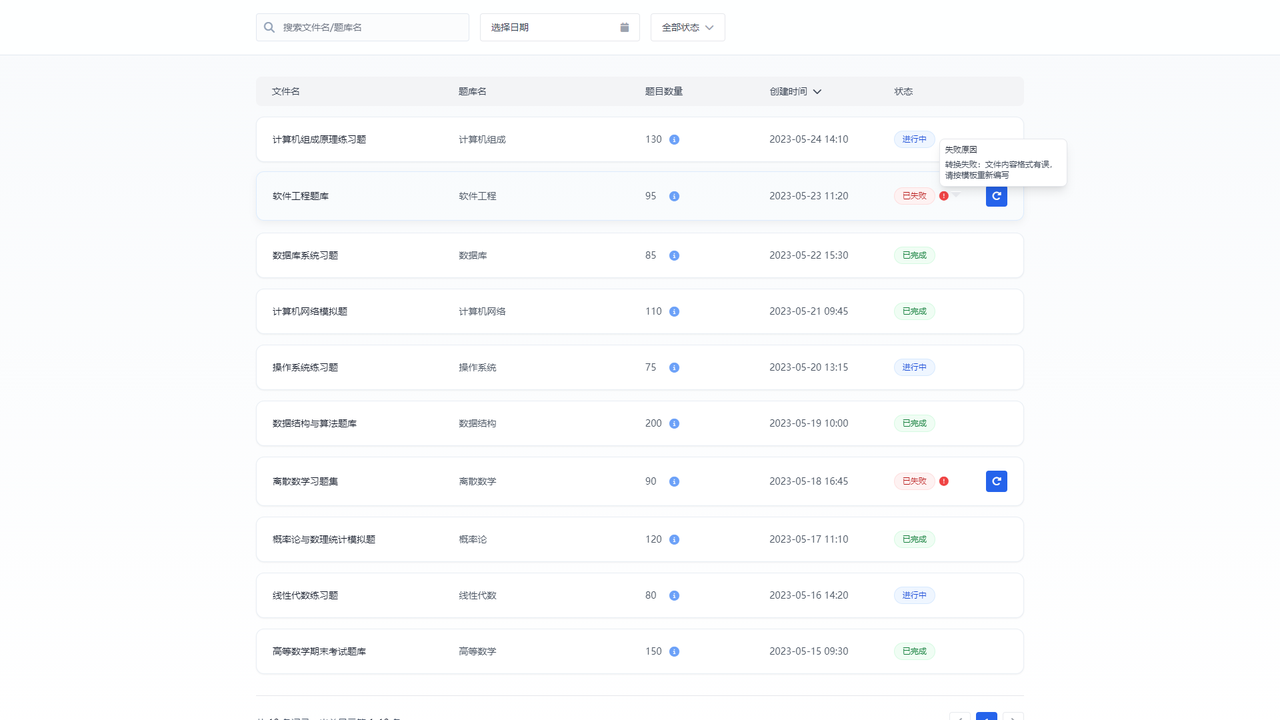Image resolution: width=1280 pixels, height=720 pixels.
Task: Click the info icon for 数据结构与算法题库
Action: click(x=675, y=423)
